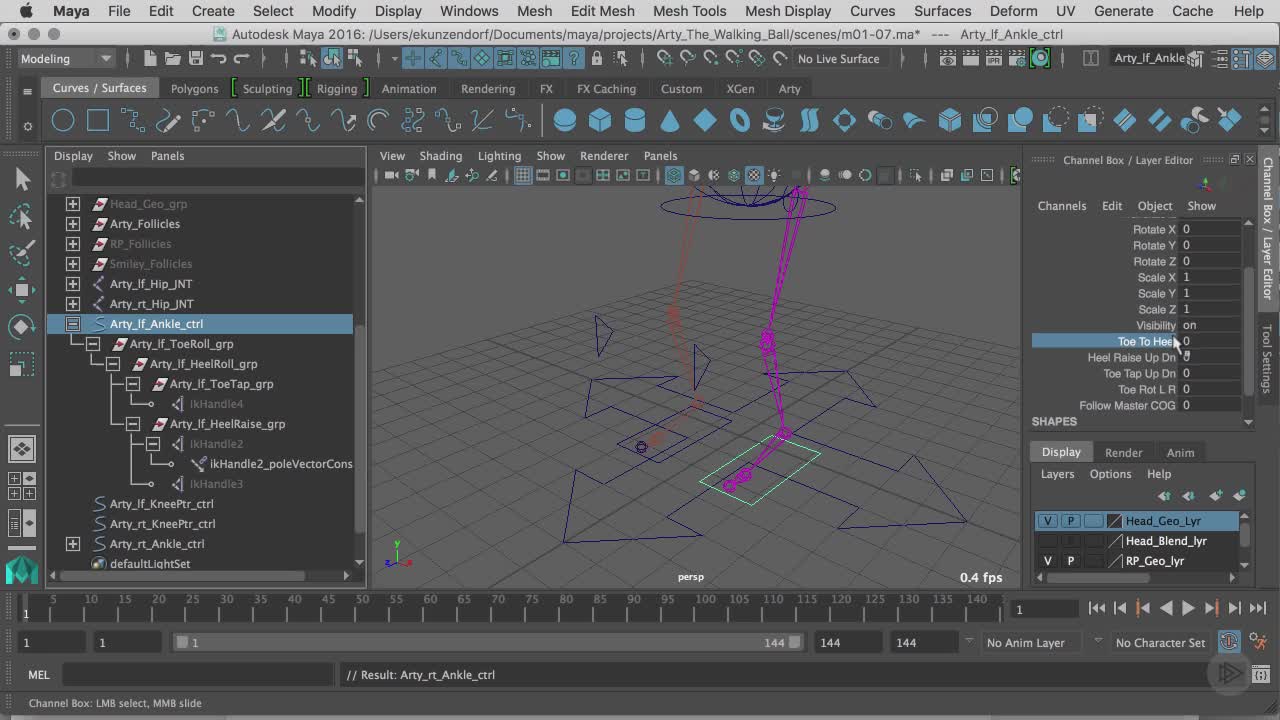Open the No Character Set dropdown
The image size is (1280, 720).
pyautogui.click(x=1161, y=642)
